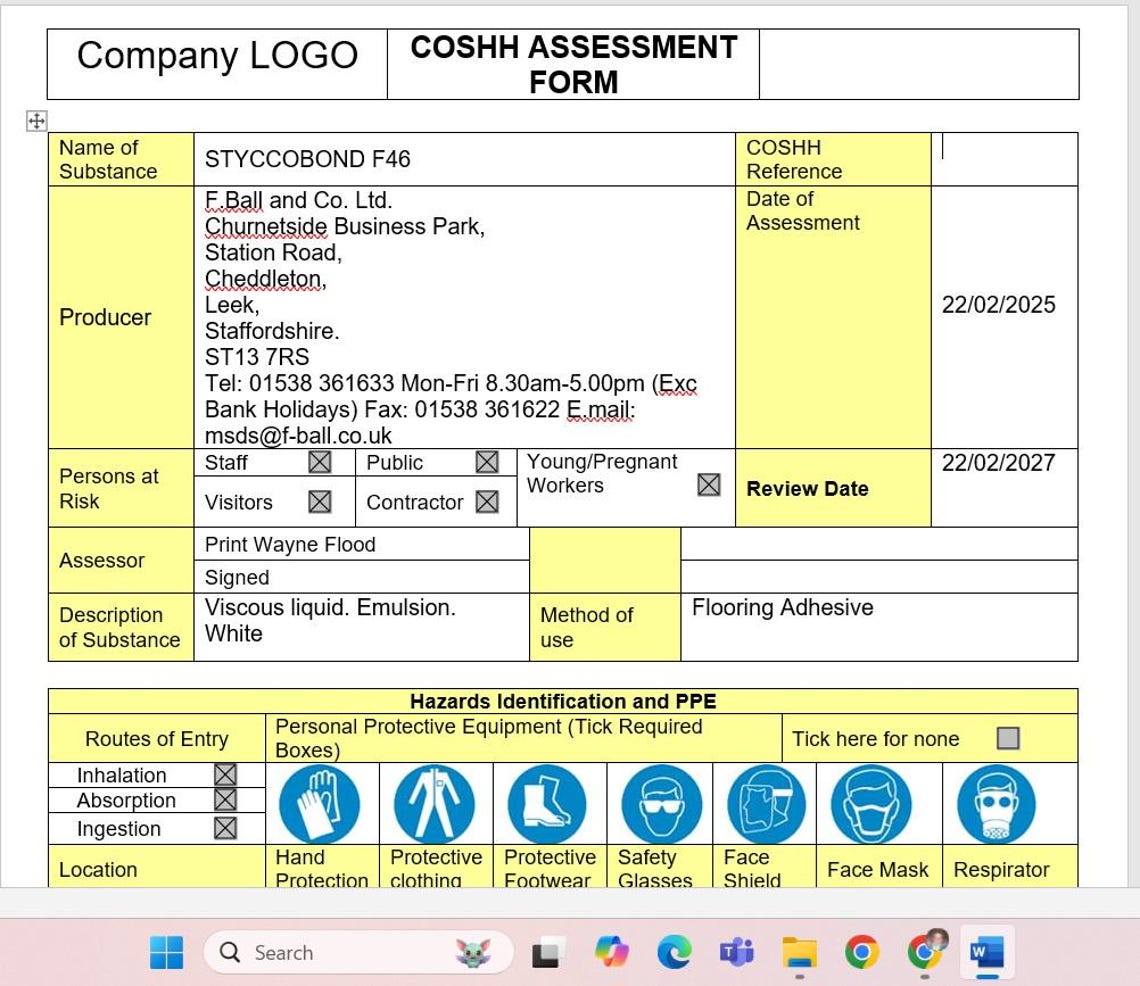Viewport: 1140px width, 986px height.
Task: Click the msds@f-ball.co.uk email address
Action: coord(297,436)
